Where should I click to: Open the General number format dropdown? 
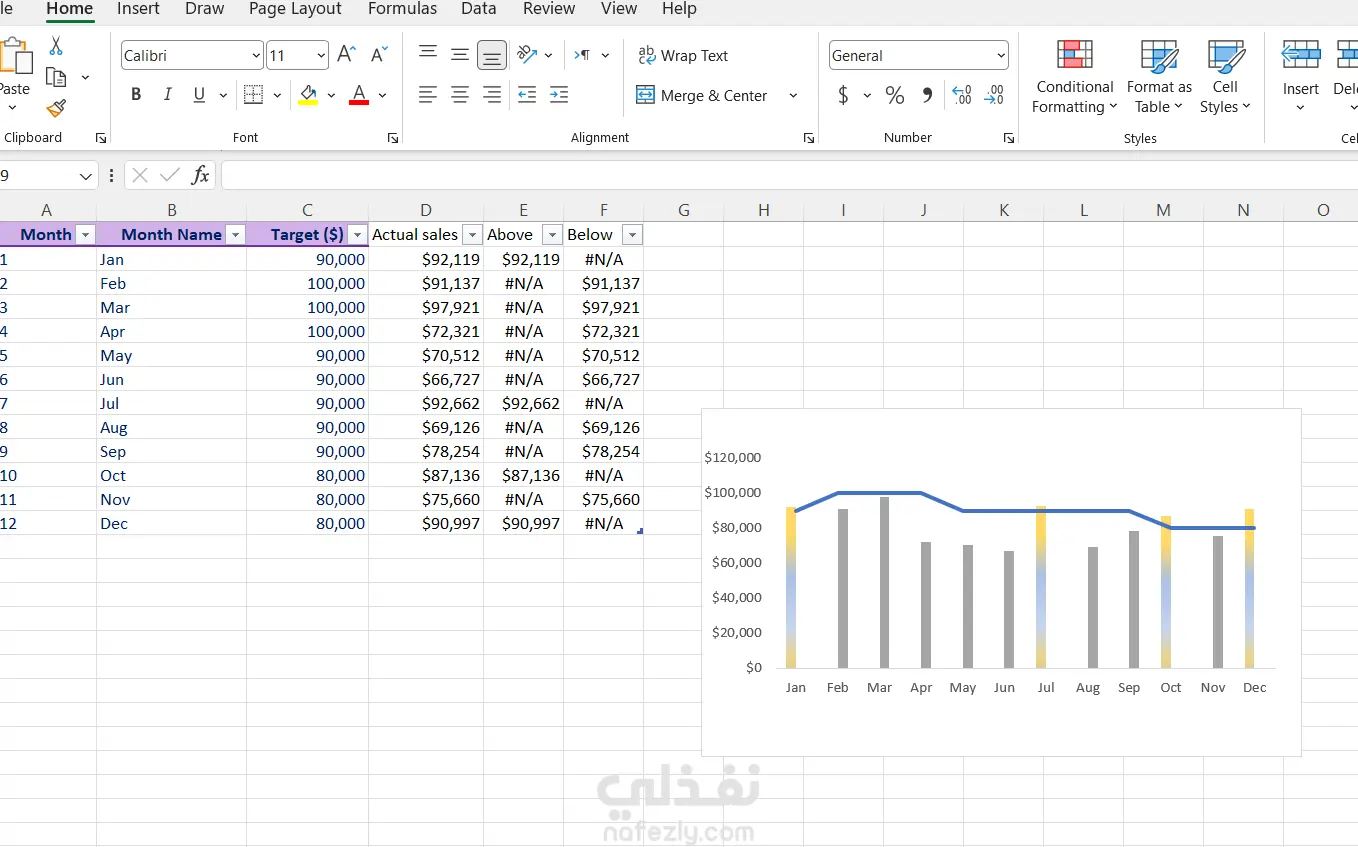coord(1001,56)
